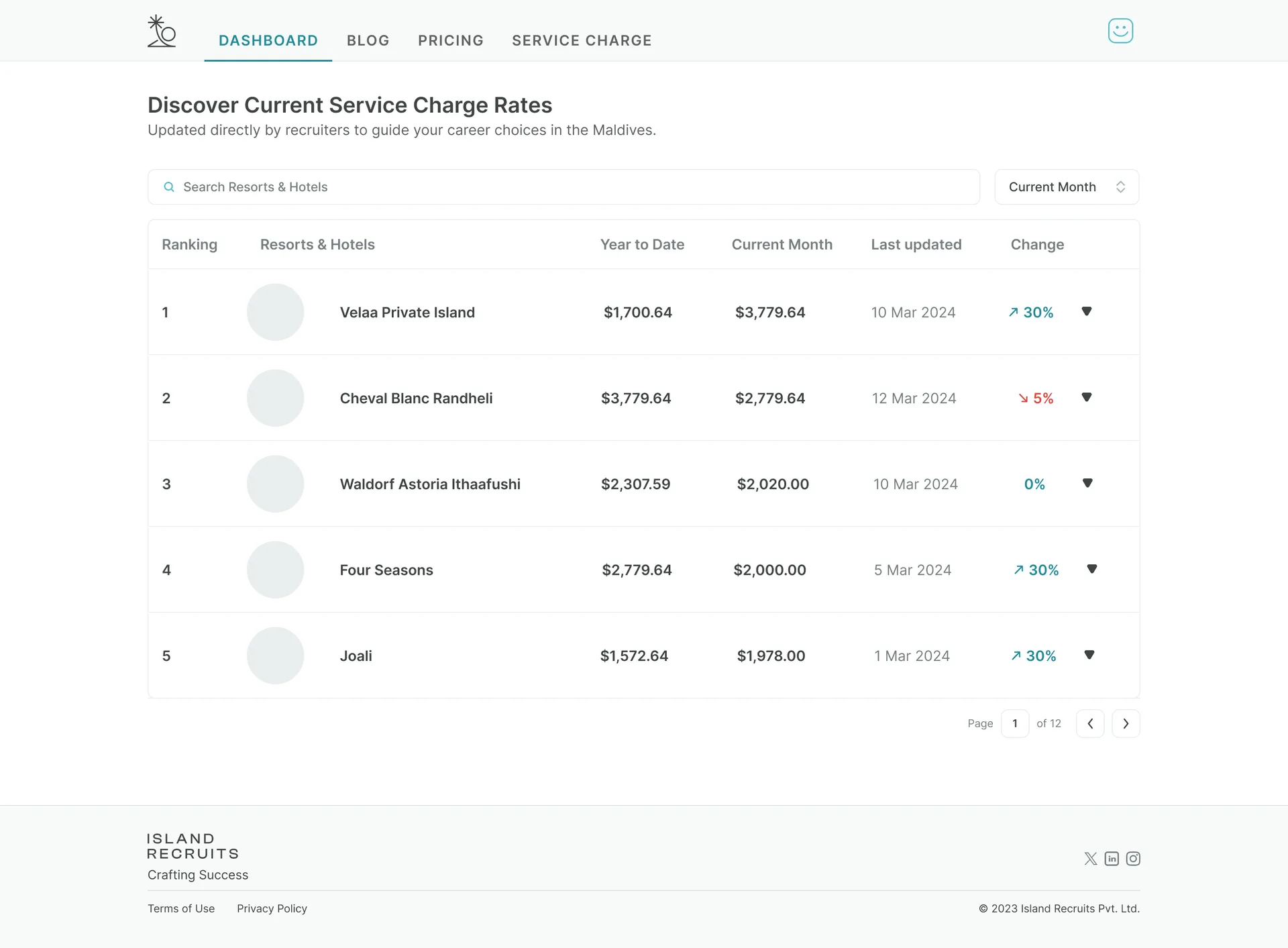Click the Last updated column header

[x=916, y=244]
